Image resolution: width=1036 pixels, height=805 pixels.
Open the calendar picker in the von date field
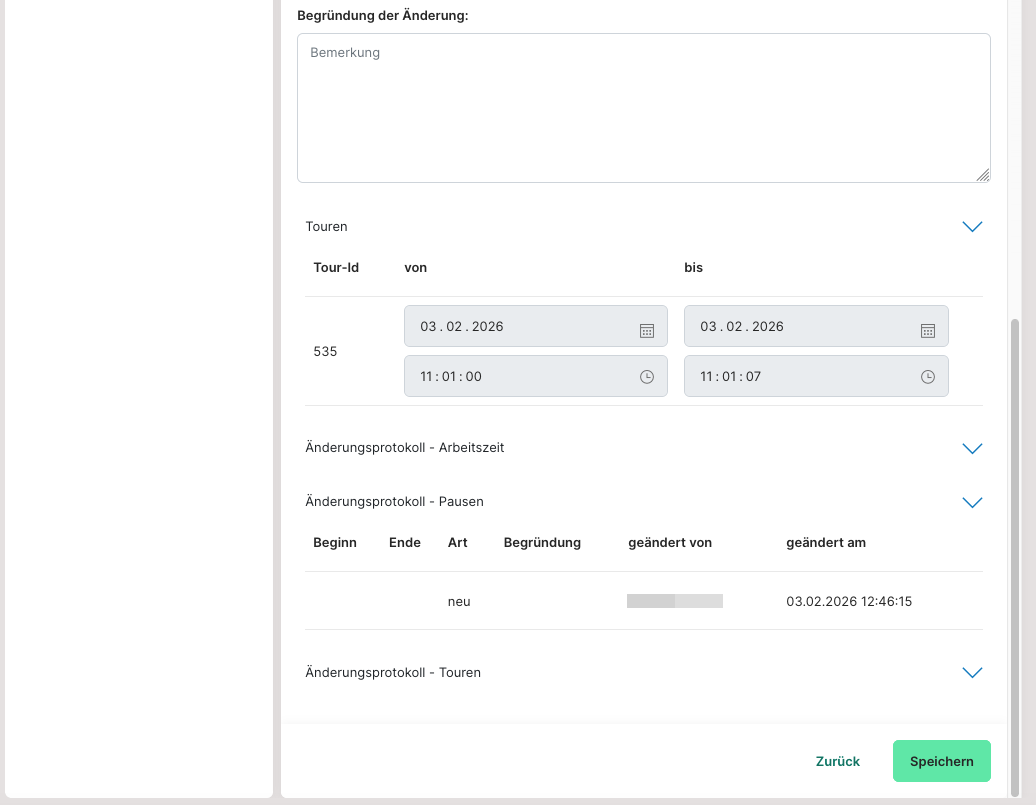[647, 330]
